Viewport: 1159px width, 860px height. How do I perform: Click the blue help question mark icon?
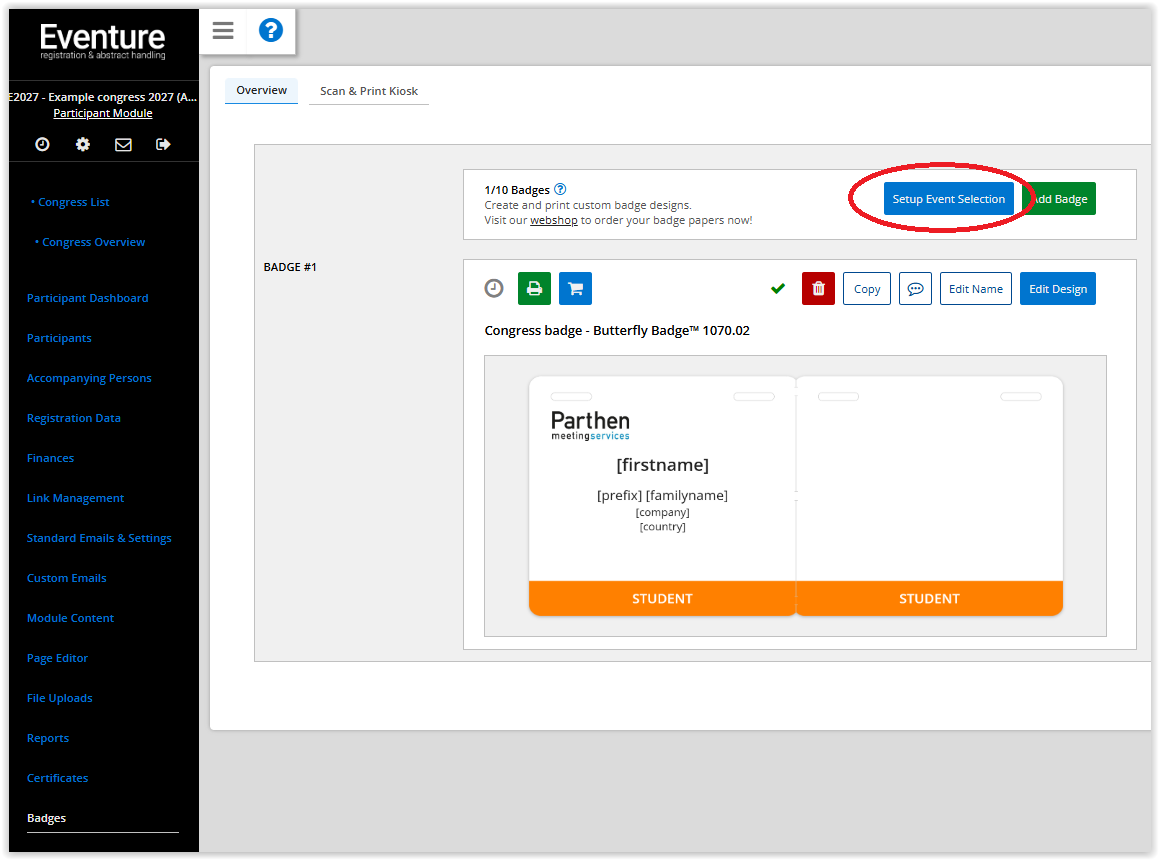(271, 31)
